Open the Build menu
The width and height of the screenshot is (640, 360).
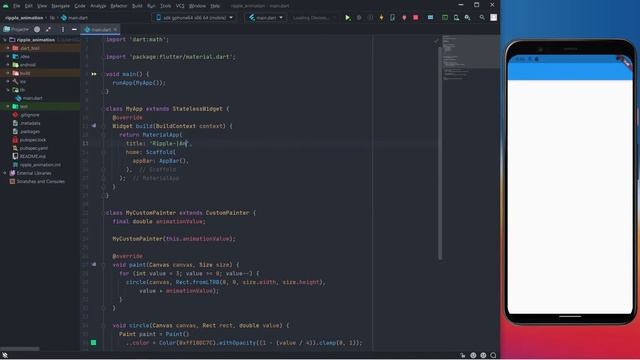(x=138, y=6)
